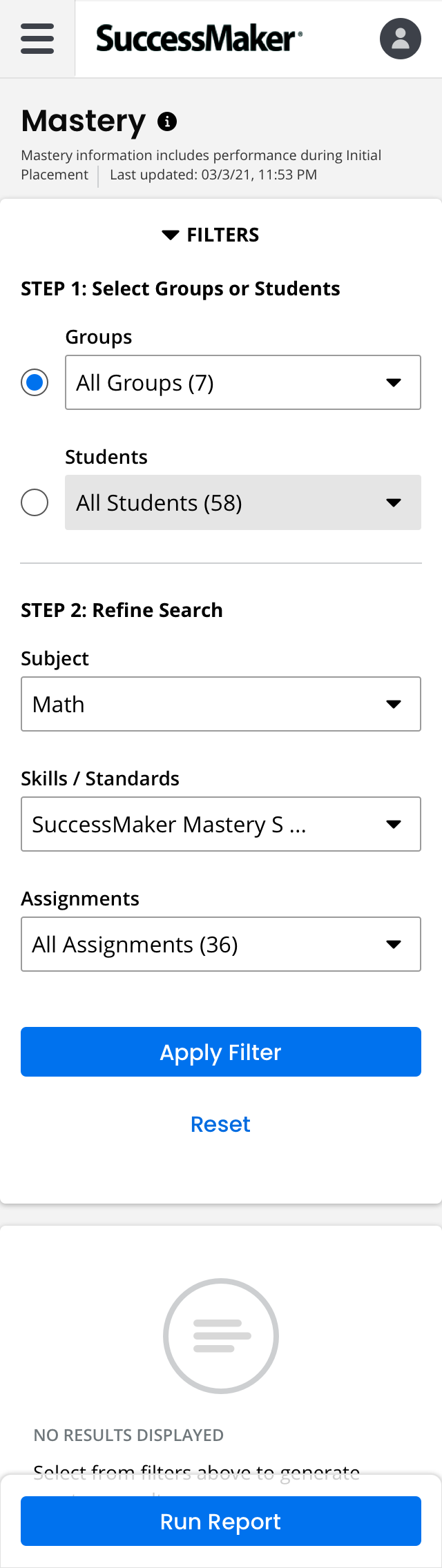This screenshot has width=442, height=1568.
Task: Click the FILTERS heading text
Action: point(223,235)
